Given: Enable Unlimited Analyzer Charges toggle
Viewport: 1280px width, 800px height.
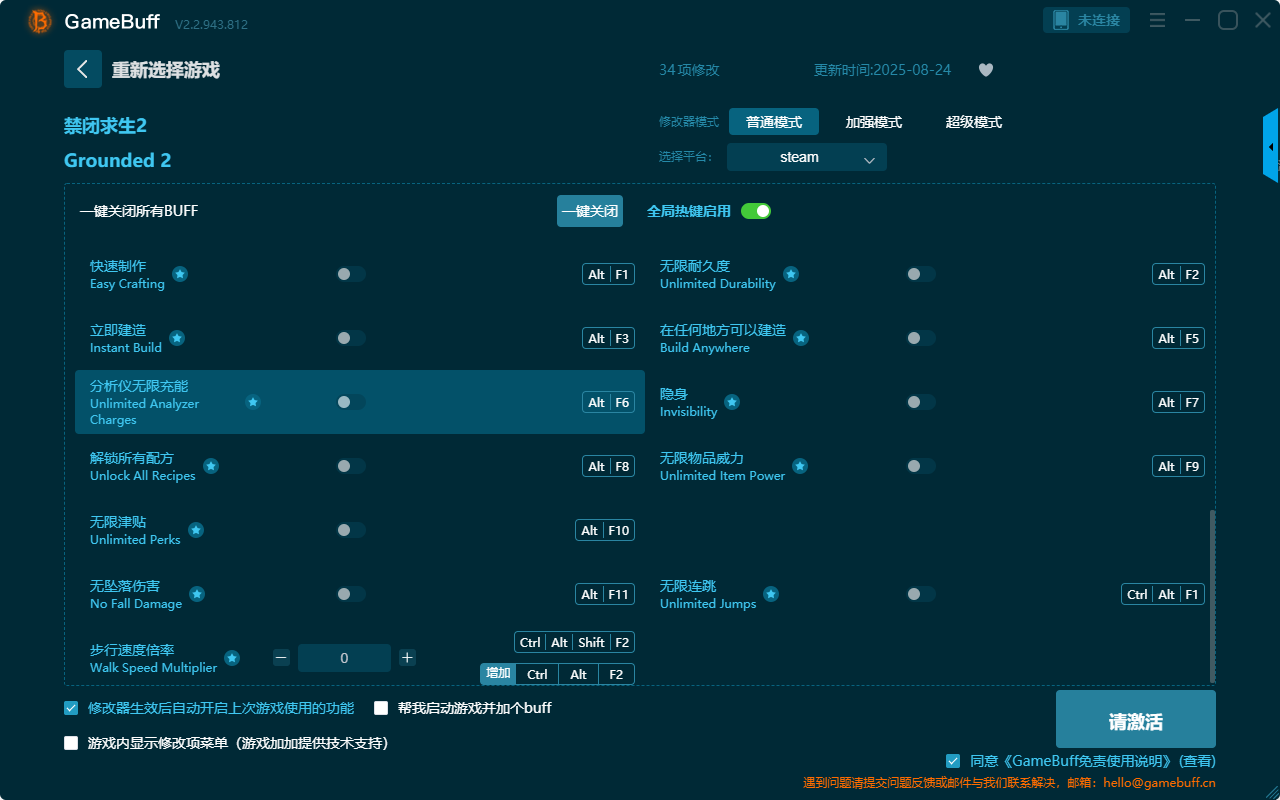Looking at the screenshot, I should (x=351, y=402).
